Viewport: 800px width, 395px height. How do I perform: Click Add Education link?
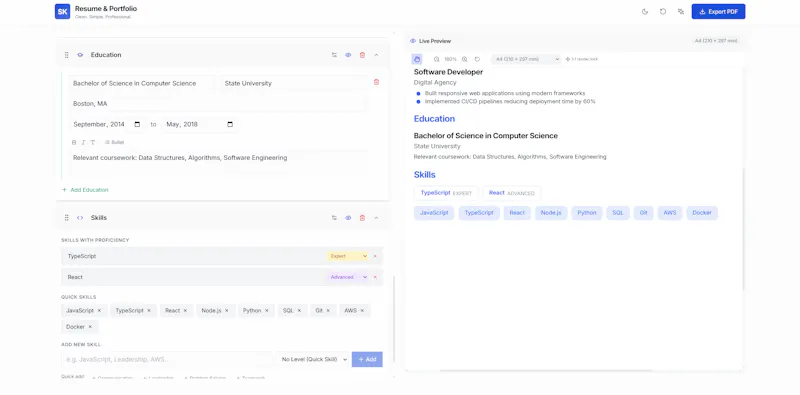point(85,190)
